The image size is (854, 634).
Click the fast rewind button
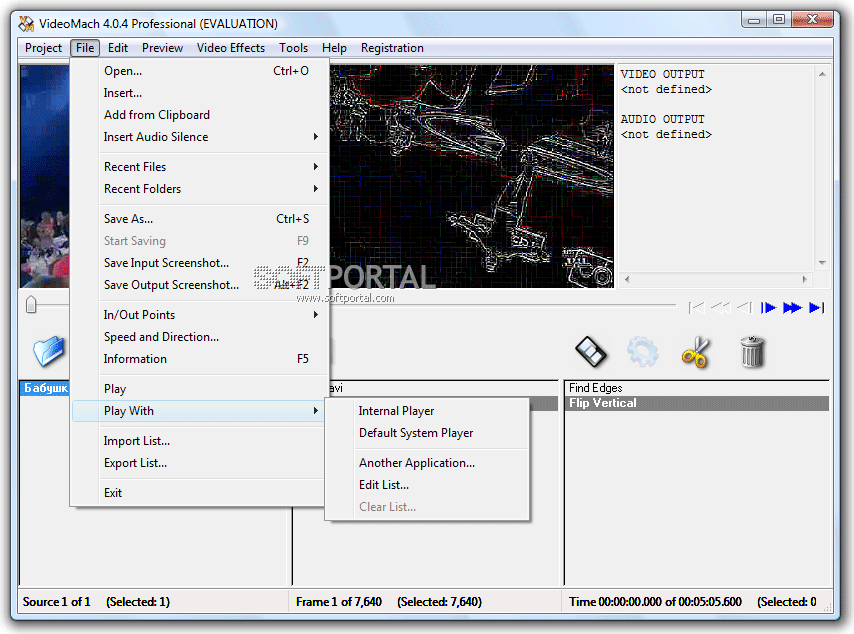(x=721, y=308)
